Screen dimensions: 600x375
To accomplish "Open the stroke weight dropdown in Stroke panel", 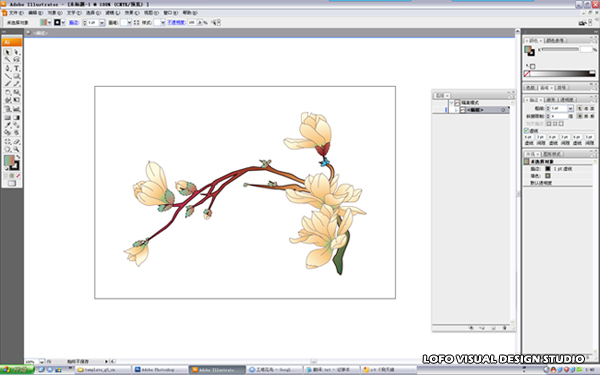I will pos(571,108).
